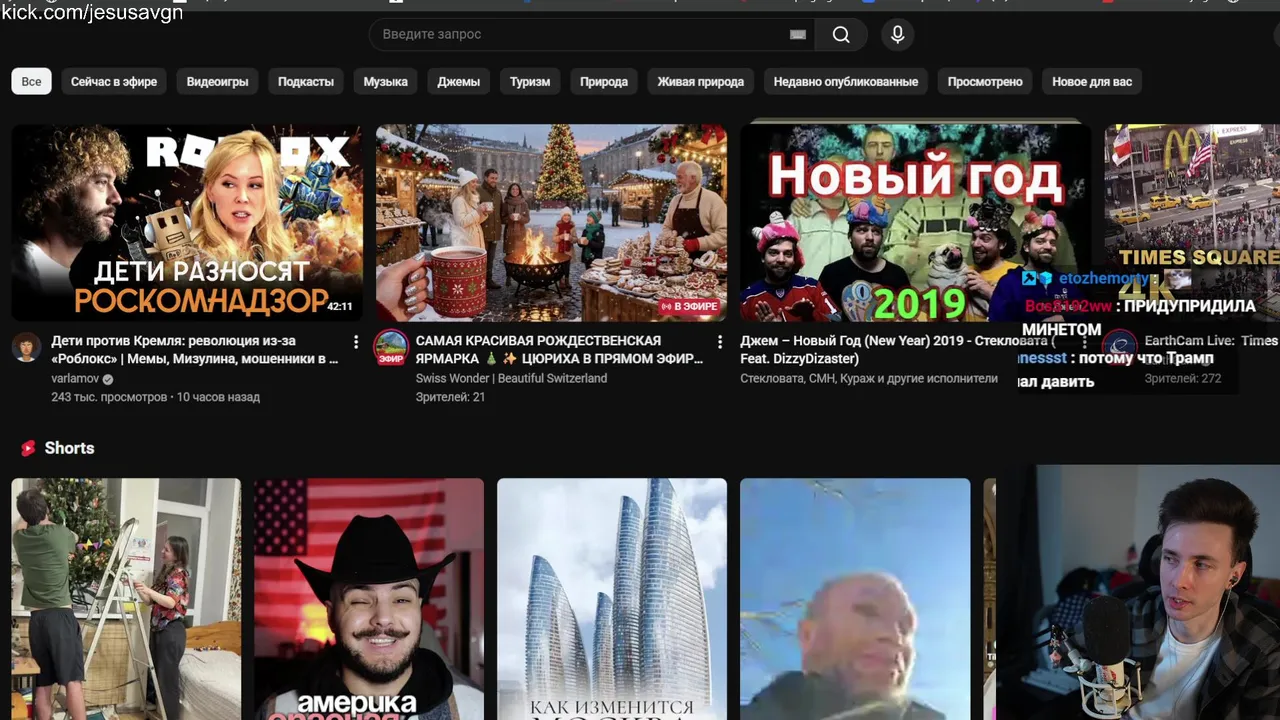Open the on-screen keyboard icon in search box
Viewport: 1280px width, 720px height.
[798, 35]
